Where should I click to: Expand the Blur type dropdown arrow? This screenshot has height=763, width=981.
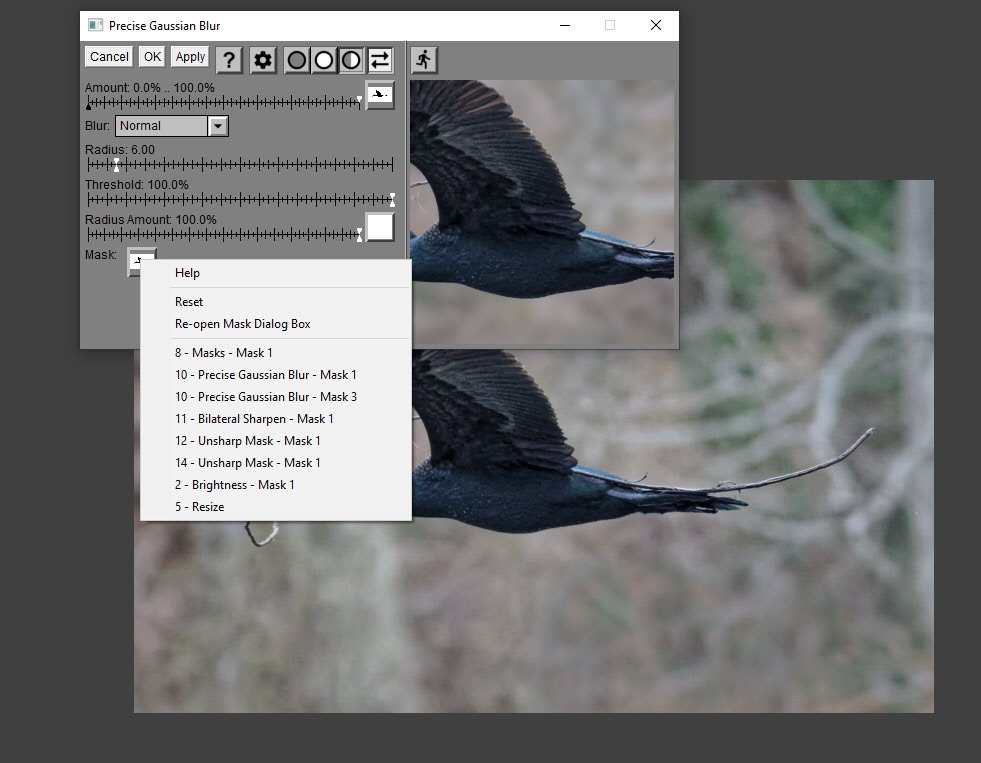218,126
